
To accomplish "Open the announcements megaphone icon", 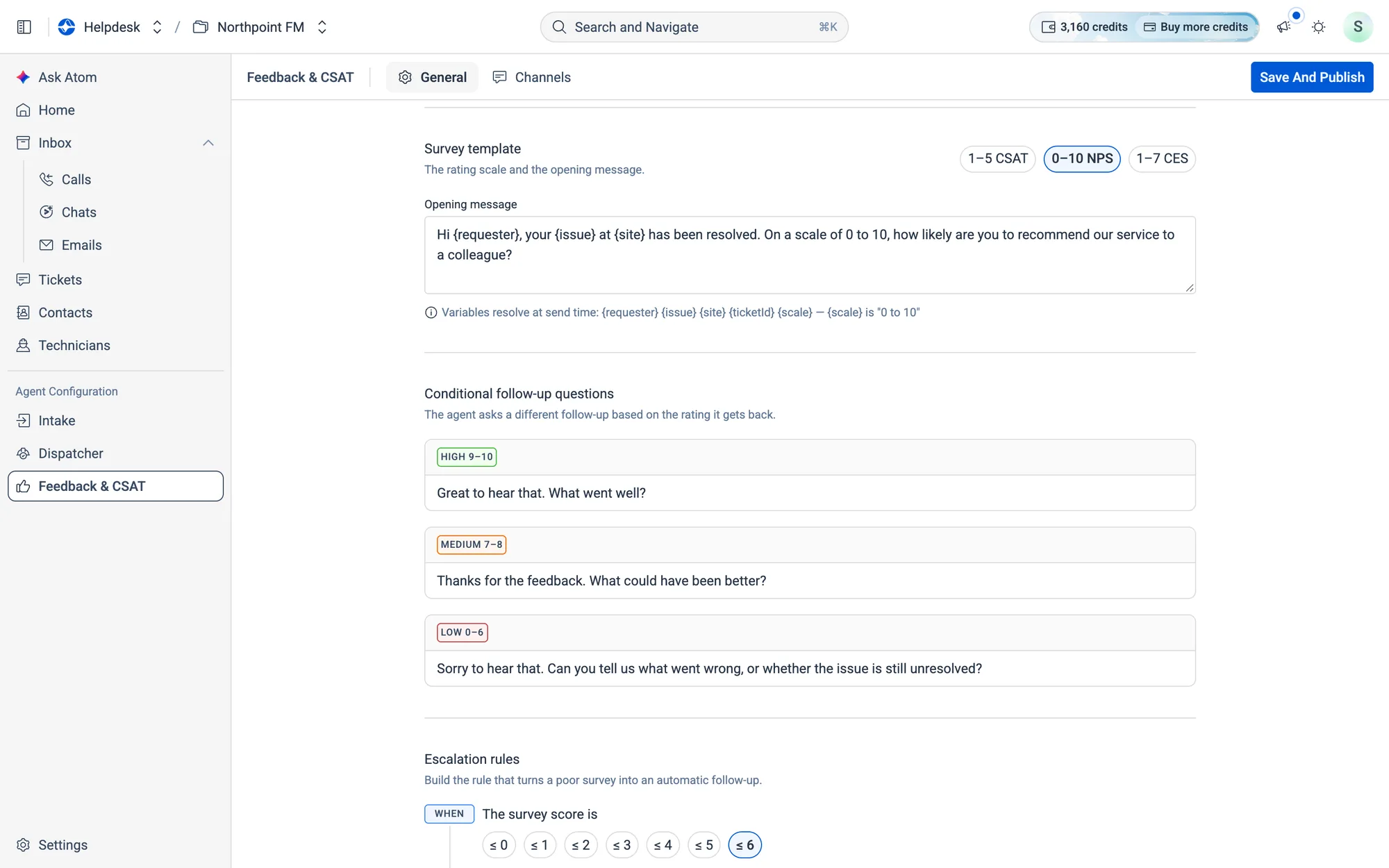I will [1283, 27].
